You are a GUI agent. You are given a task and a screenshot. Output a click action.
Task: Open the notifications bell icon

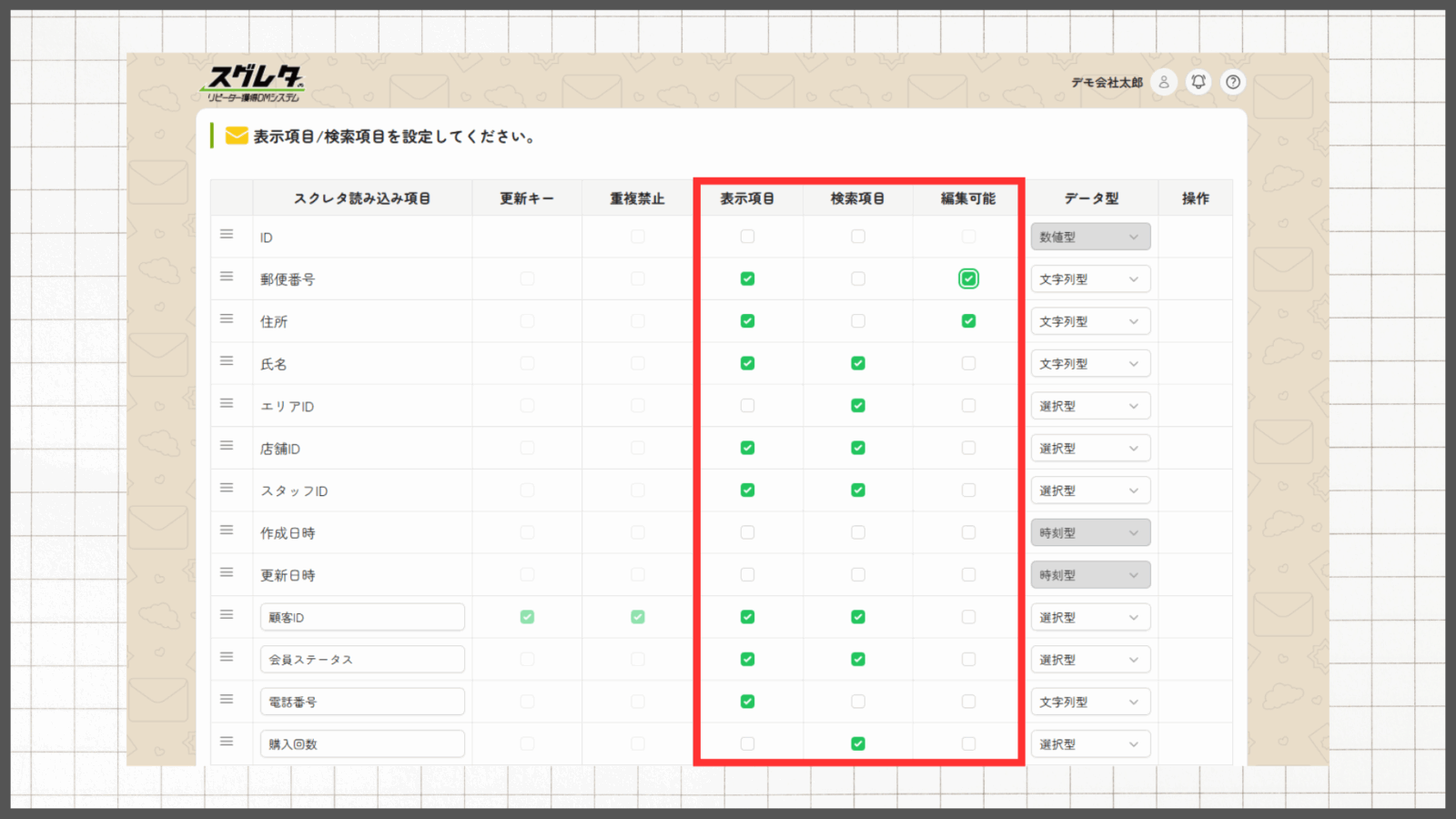click(1198, 82)
